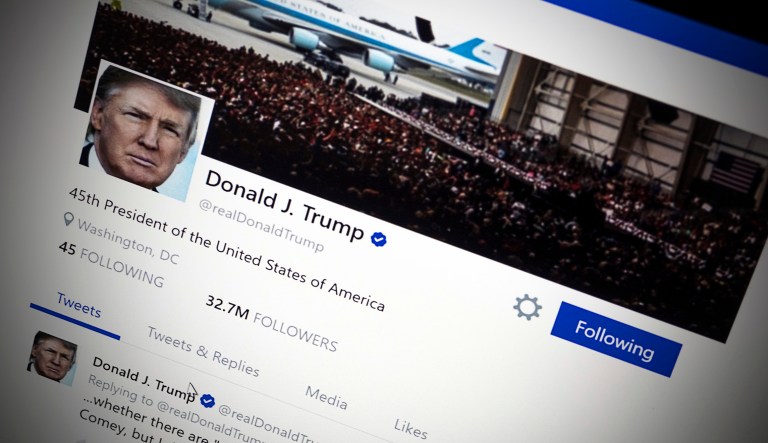Open the 45 Following list
768x443 pixels.
click(111, 265)
